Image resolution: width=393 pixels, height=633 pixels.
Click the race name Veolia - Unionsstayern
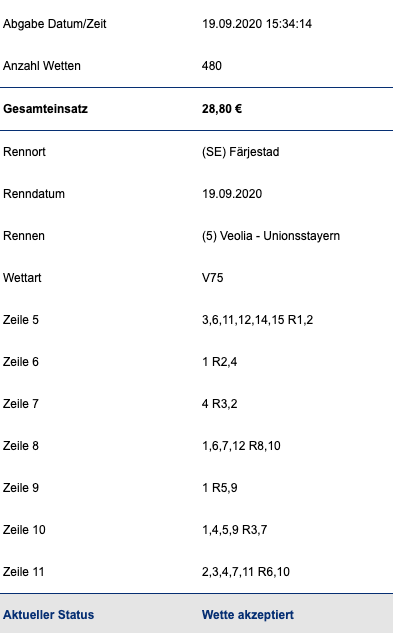(x=280, y=236)
